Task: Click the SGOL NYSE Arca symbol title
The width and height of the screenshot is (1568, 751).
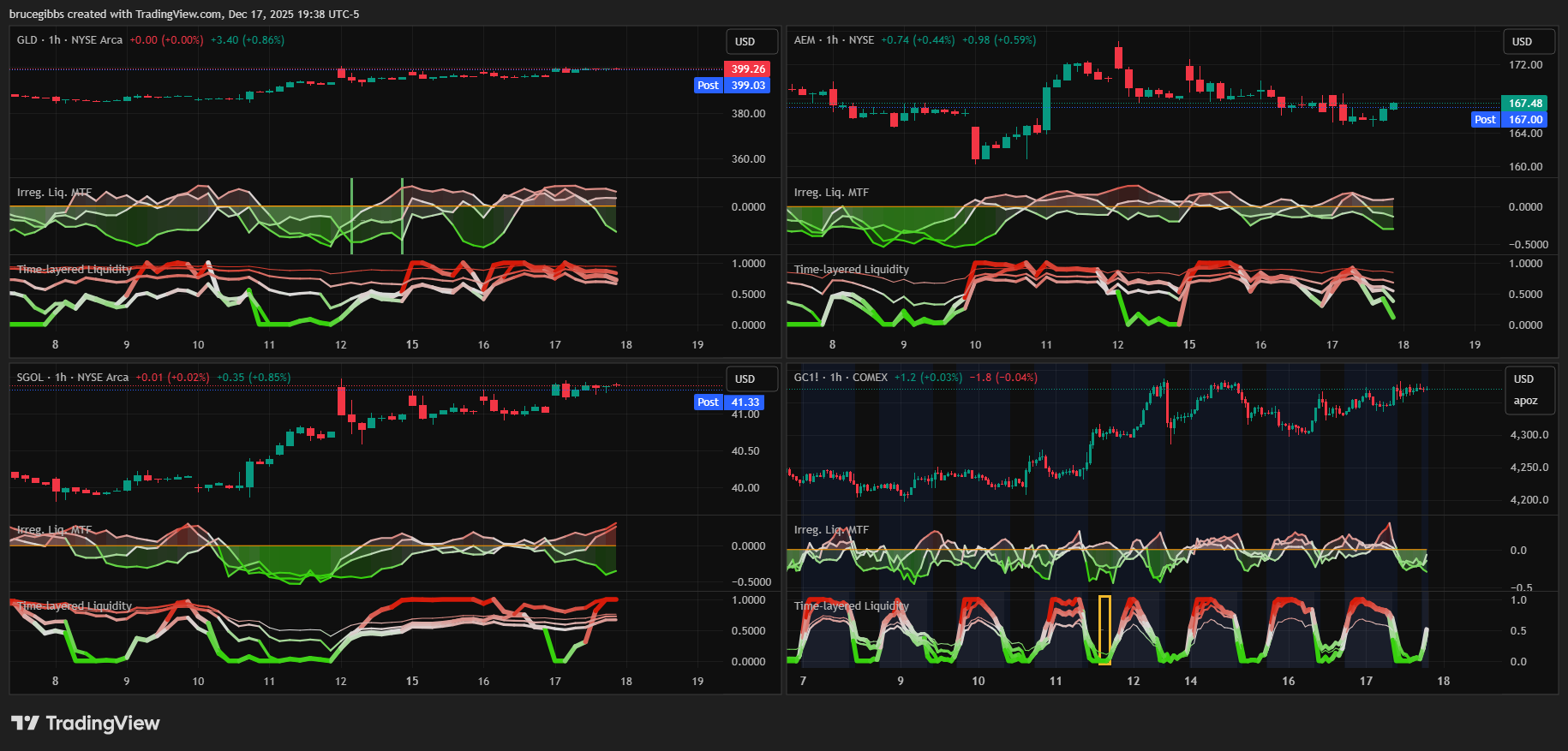Action: (x=73, y=378)
